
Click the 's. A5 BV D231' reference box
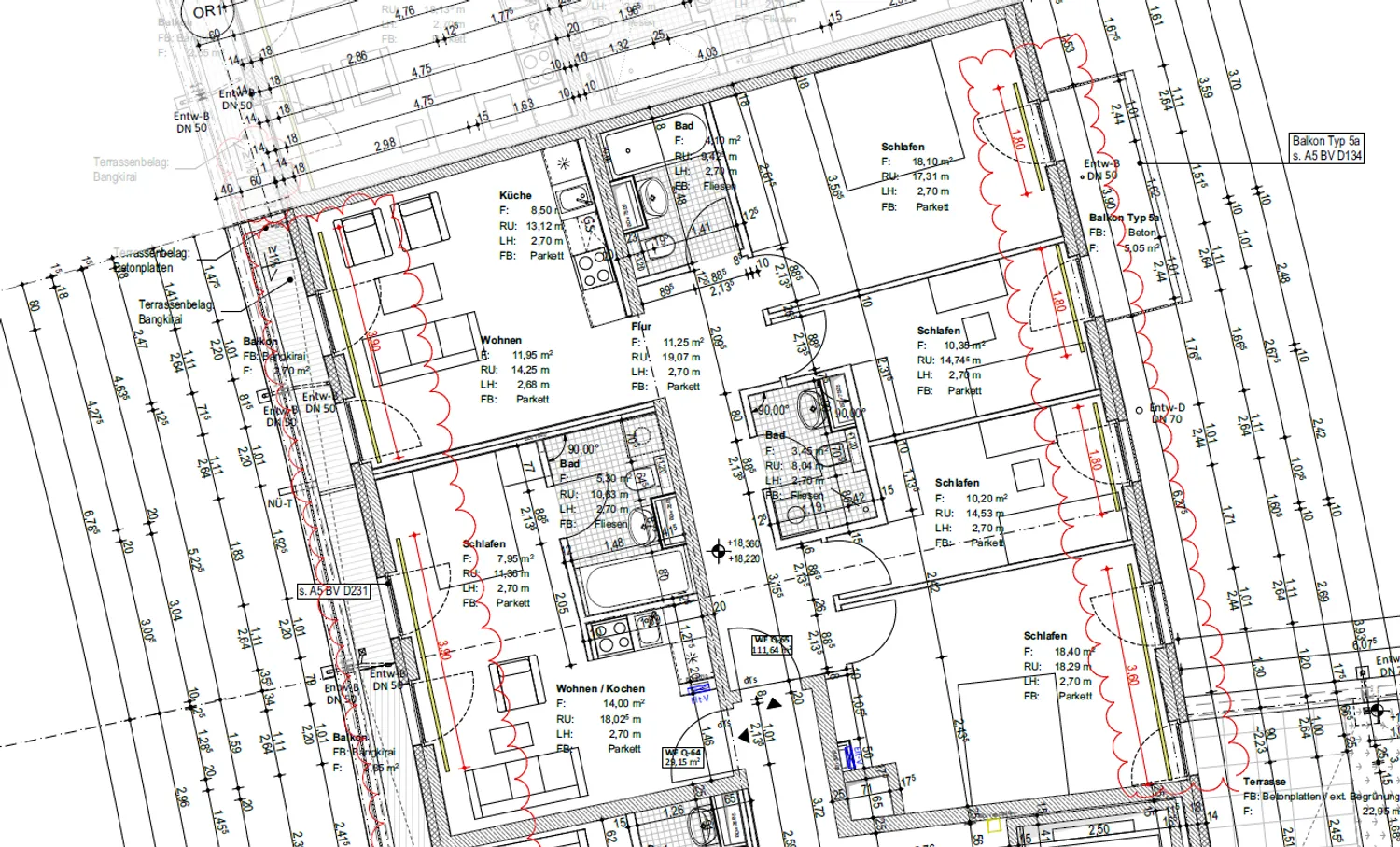(x=333, y=590)
